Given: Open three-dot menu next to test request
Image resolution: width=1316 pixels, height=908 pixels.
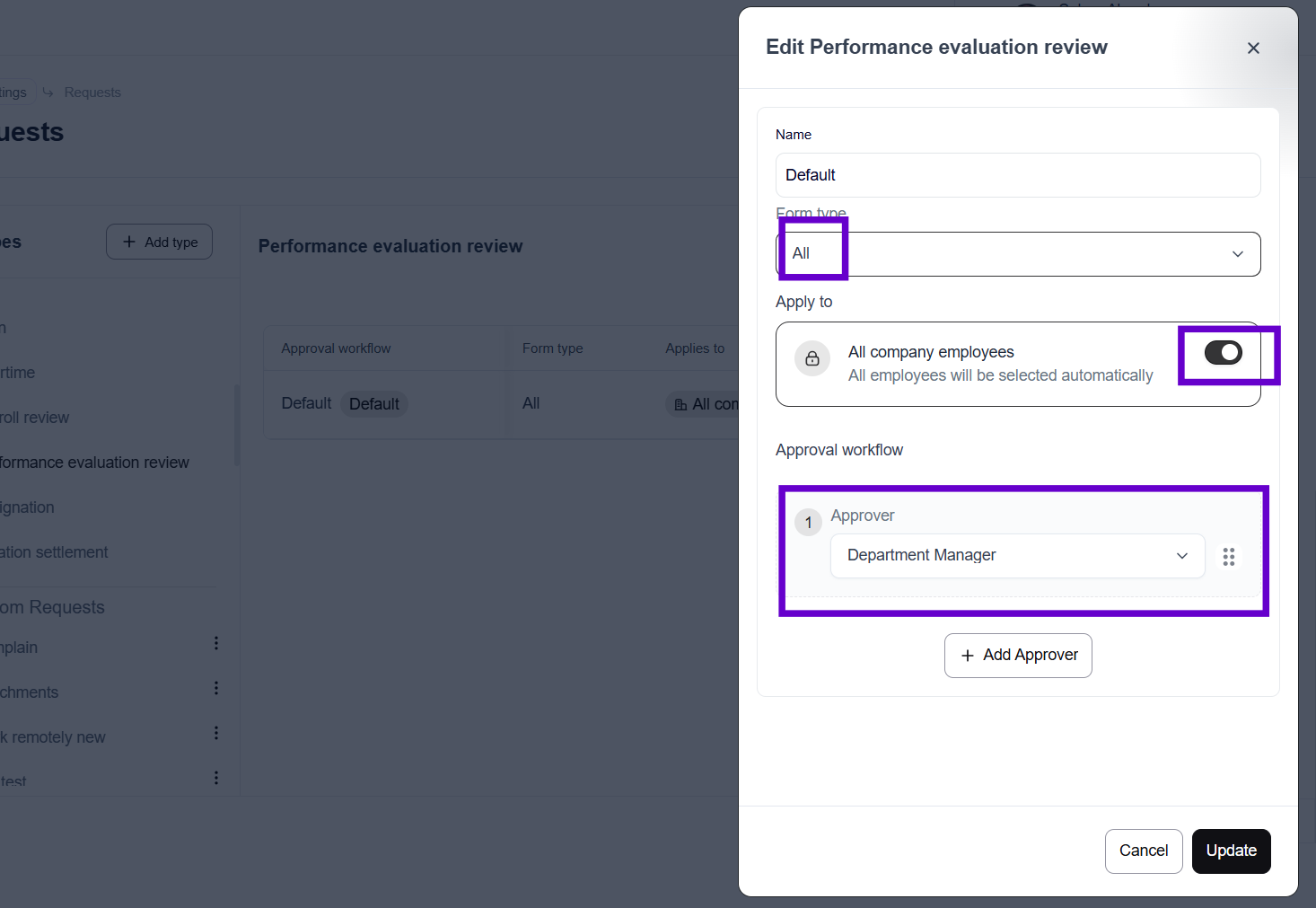Looking at the screenshot, I should tap(216, 777).
